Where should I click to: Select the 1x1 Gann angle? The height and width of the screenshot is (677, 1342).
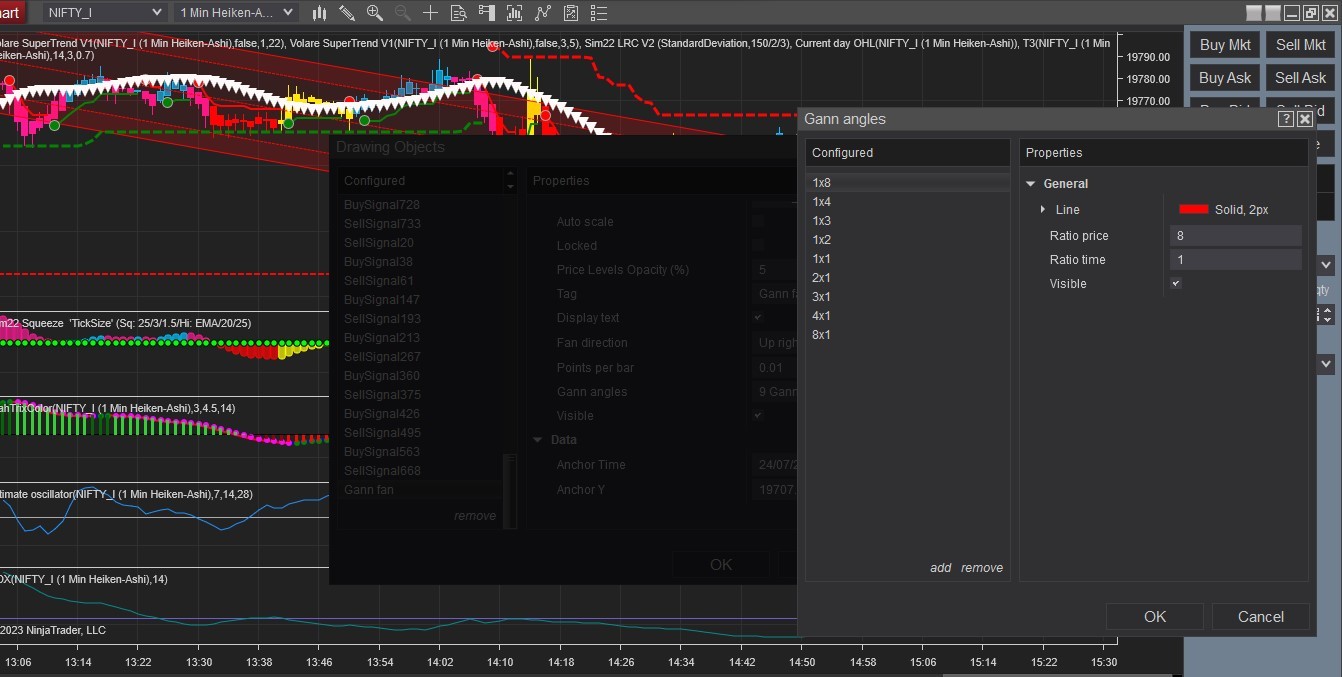tap(821, 259)
